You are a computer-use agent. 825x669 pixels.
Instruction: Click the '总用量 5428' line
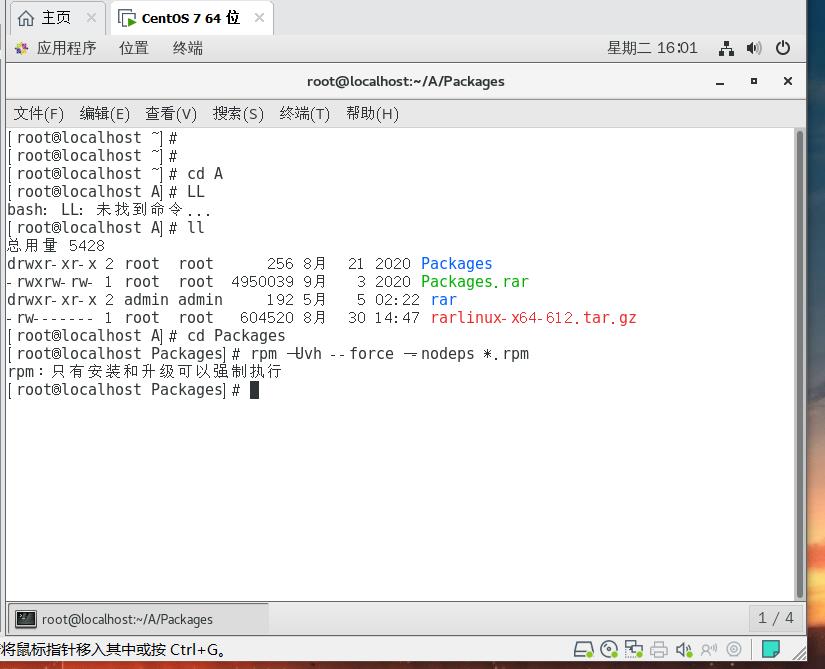56,246
